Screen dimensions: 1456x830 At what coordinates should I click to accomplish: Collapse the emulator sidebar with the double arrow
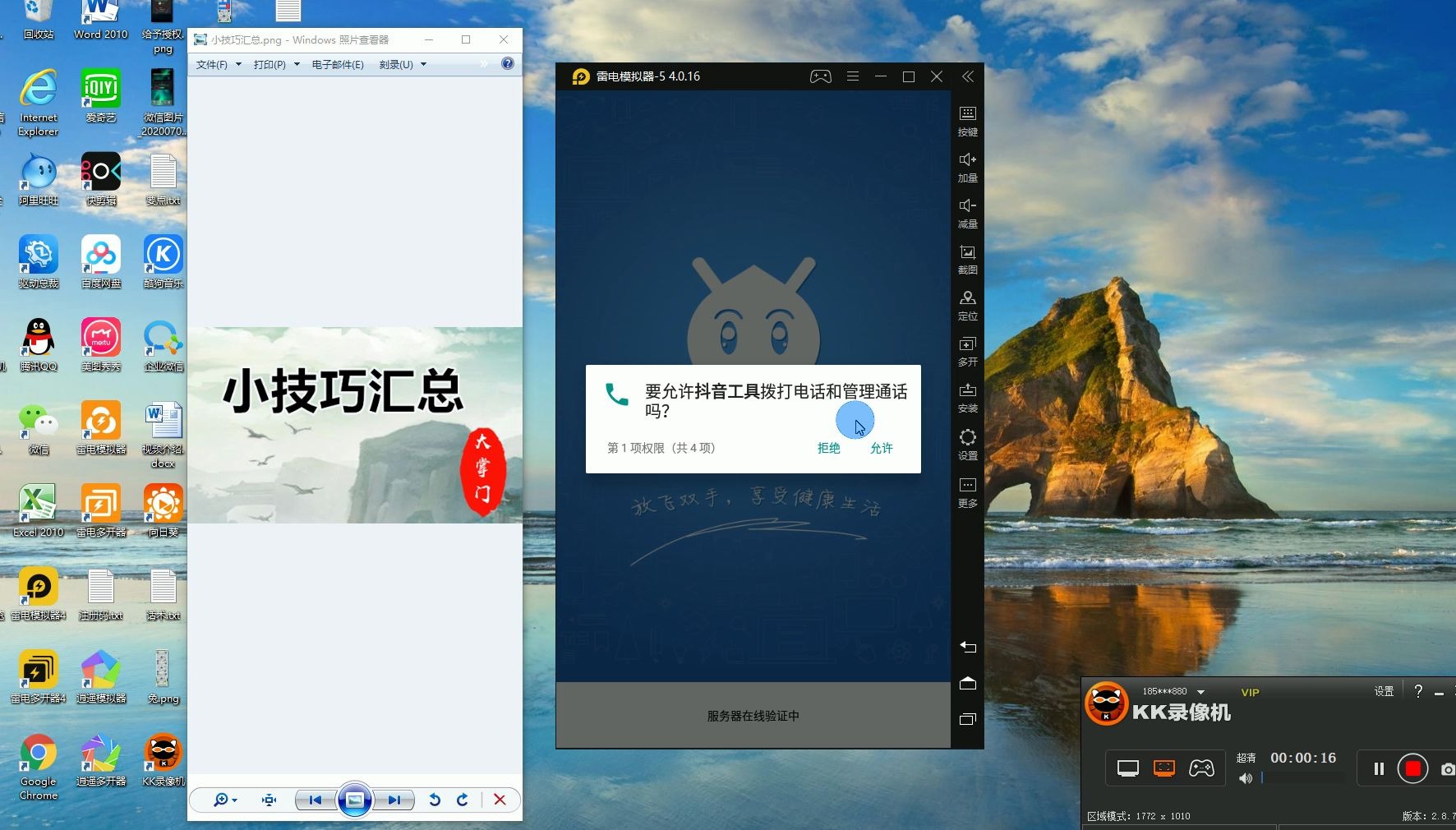pos(968,76)
